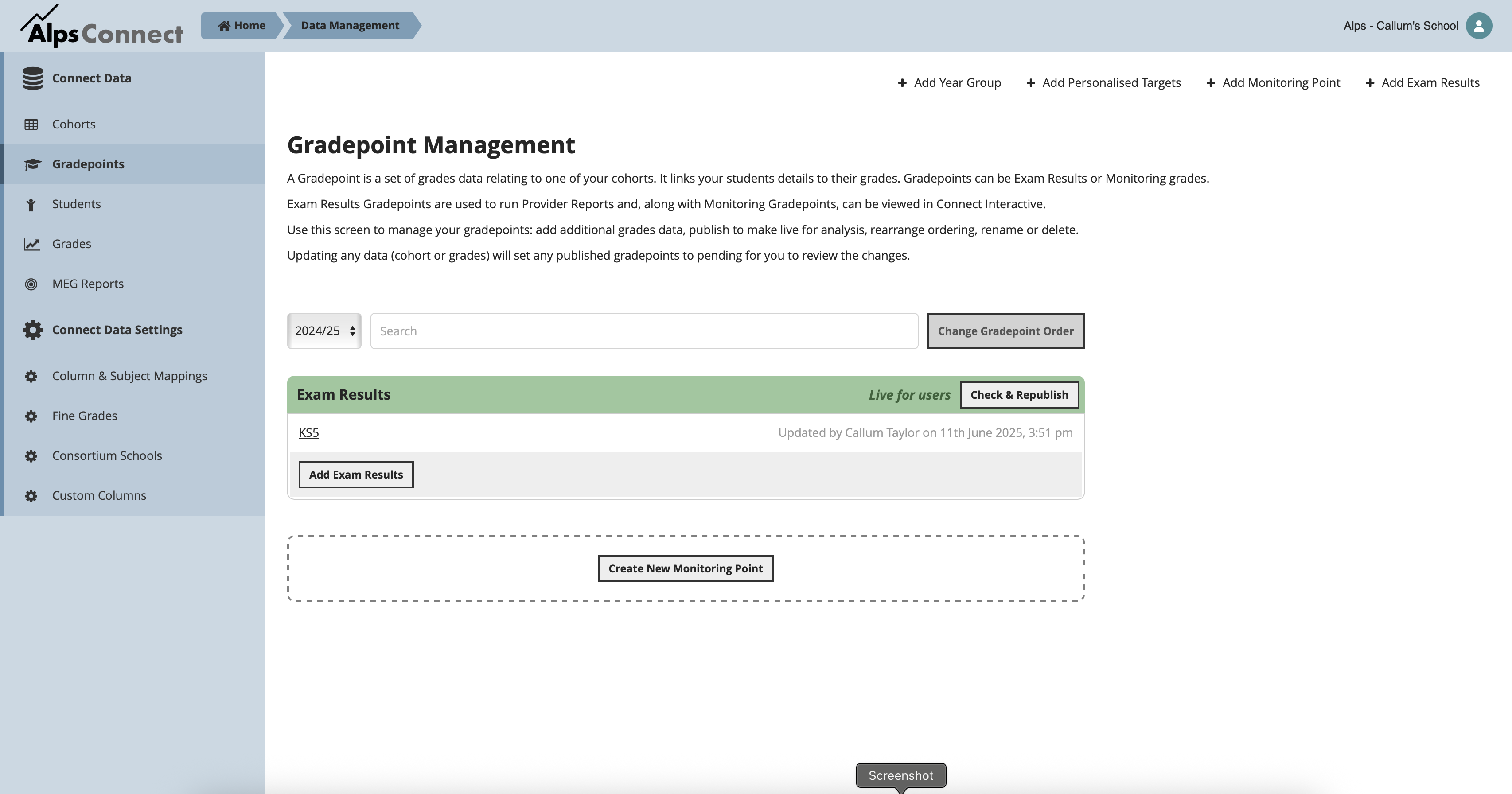The width and height of the screenshot is (1512, 794).
Task: Open Fine Grades settings
Action: click(x=132, y=416)
